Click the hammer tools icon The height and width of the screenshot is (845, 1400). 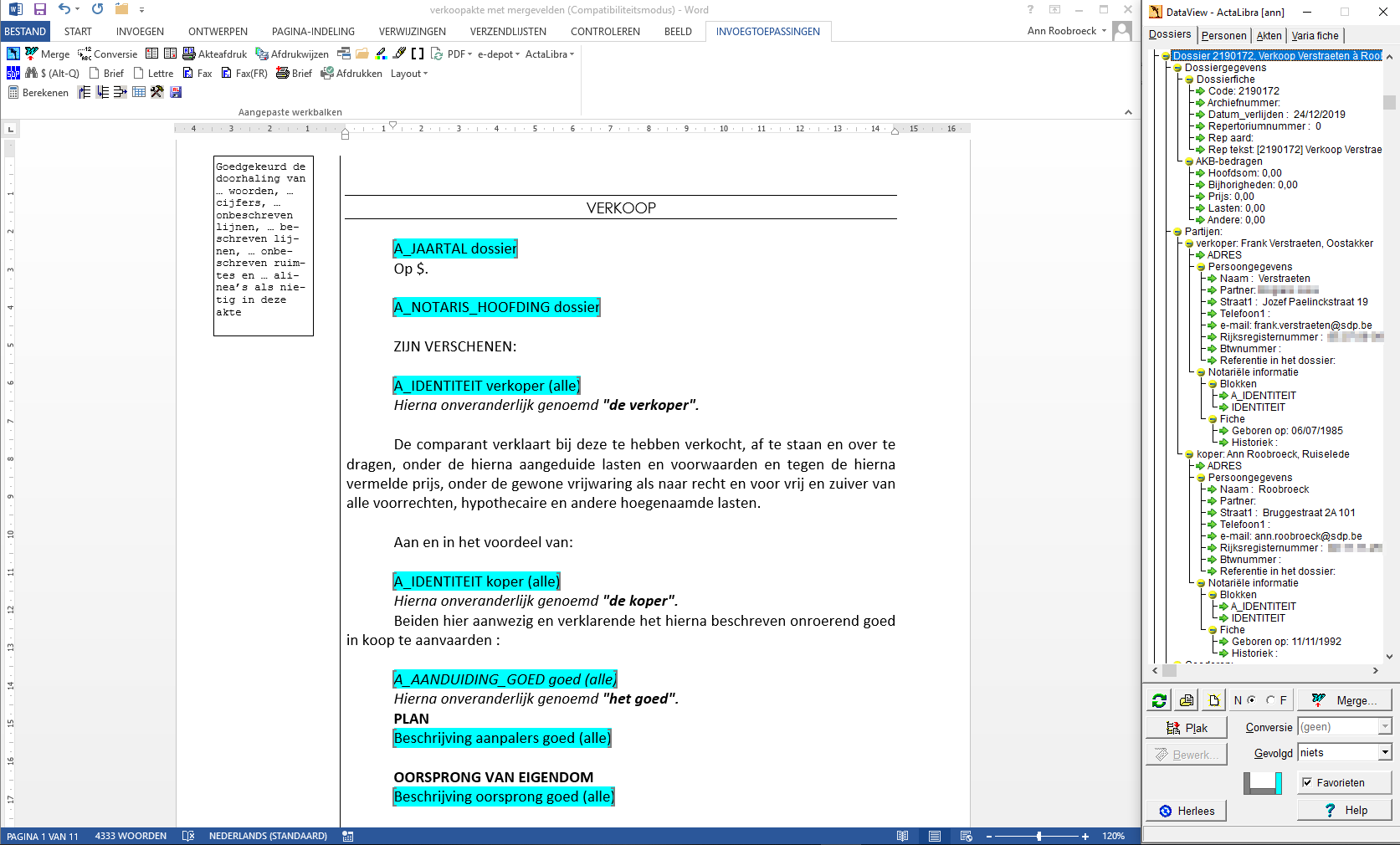pyautogui.click(x=157, y=92)
